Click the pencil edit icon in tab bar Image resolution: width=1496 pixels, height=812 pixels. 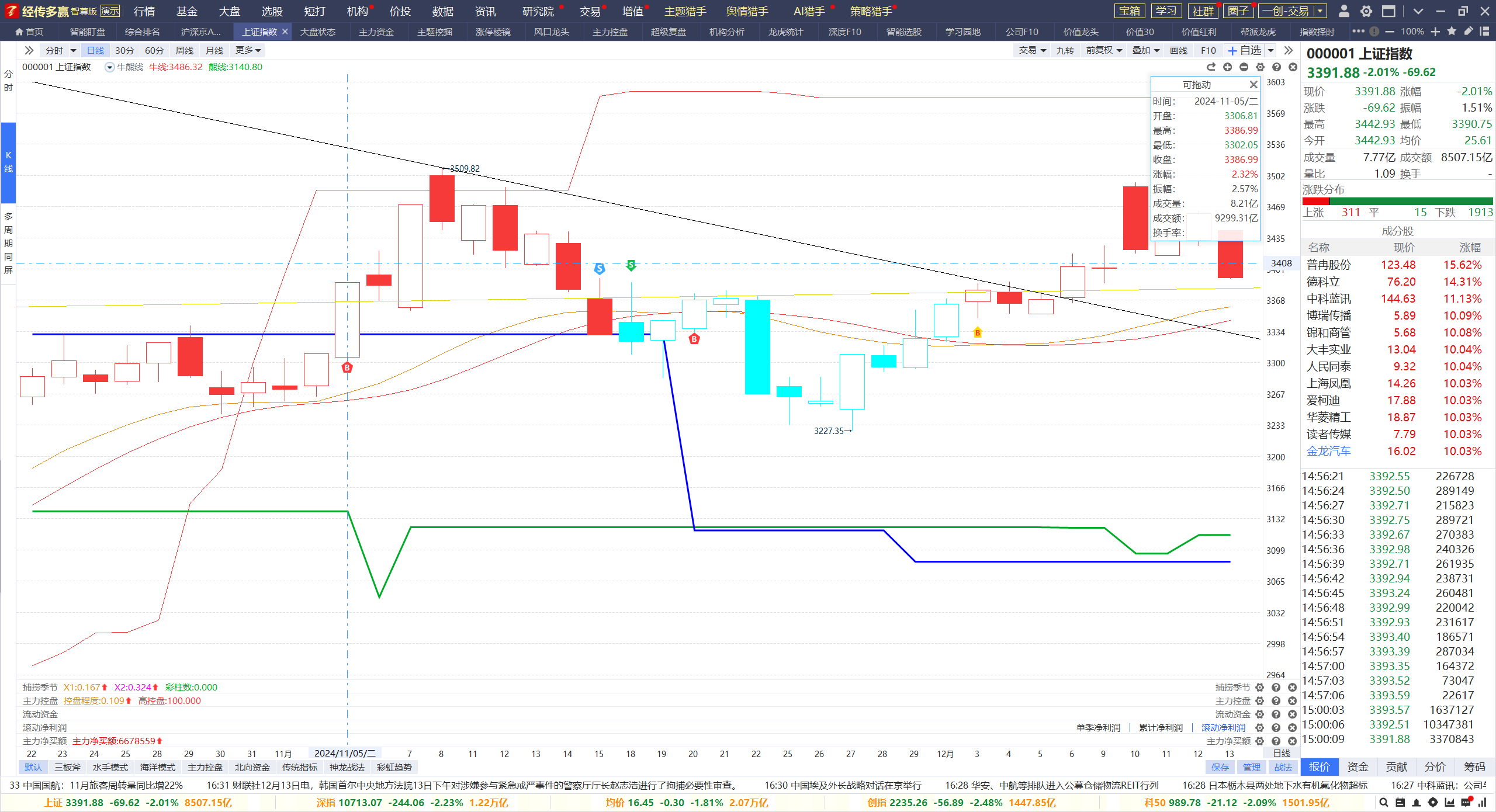(1468, 32)
